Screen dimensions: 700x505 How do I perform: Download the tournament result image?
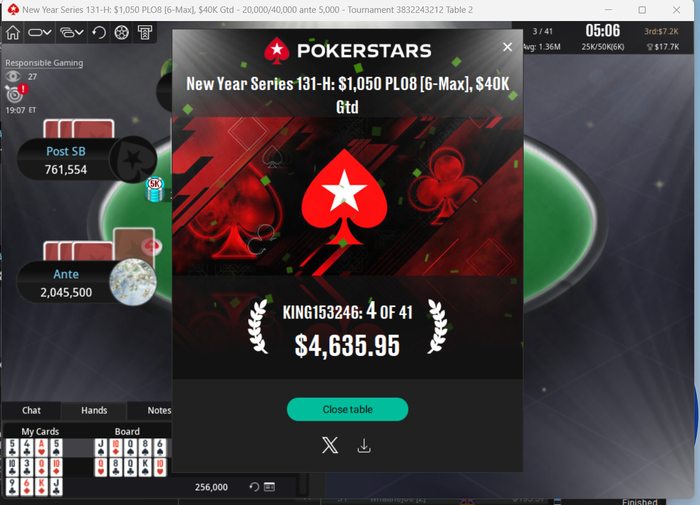click(x=364, y=445)
